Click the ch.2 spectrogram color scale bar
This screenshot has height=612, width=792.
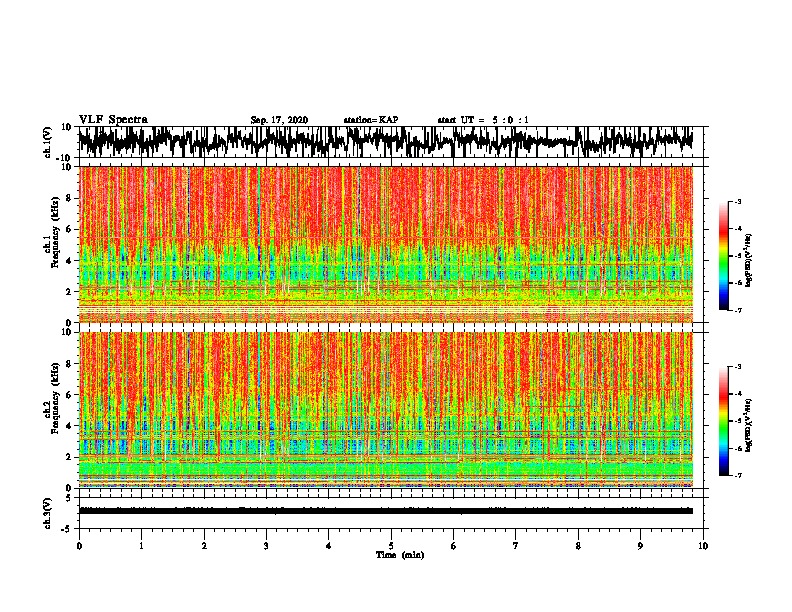tap(723, 421)
